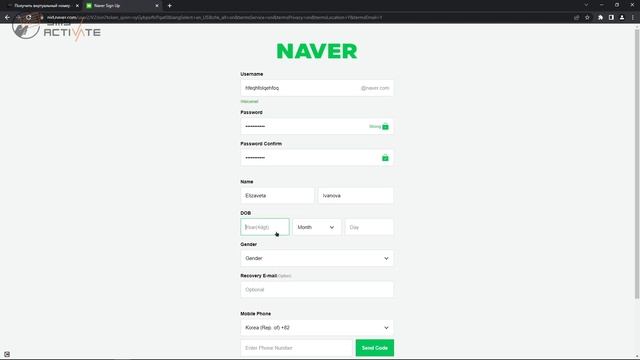640x360 pixels.
Task: Click into the Password field
Action: (317, 127)
